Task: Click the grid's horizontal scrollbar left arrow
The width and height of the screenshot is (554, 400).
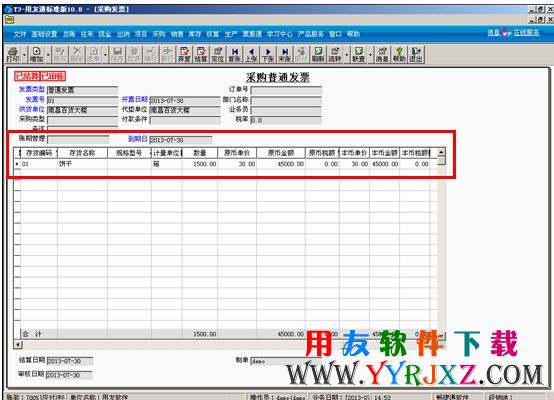Action: (x=18, y=344)
